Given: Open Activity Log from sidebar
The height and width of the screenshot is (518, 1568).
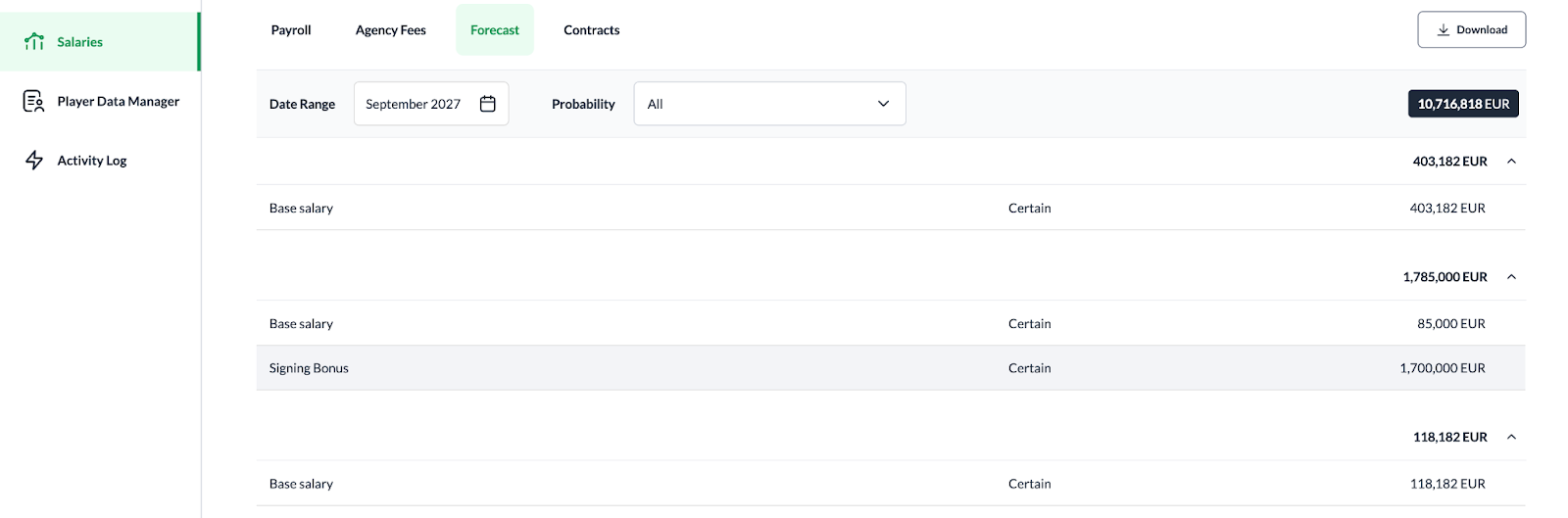Looking at the screenshot, I should click(x=92, y=161).
